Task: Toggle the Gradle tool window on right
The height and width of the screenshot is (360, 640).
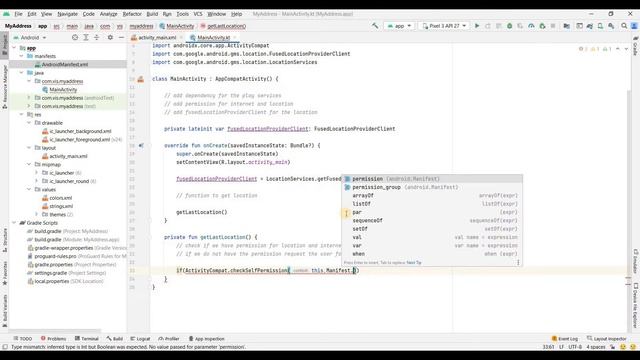Action: pos(636,46)
